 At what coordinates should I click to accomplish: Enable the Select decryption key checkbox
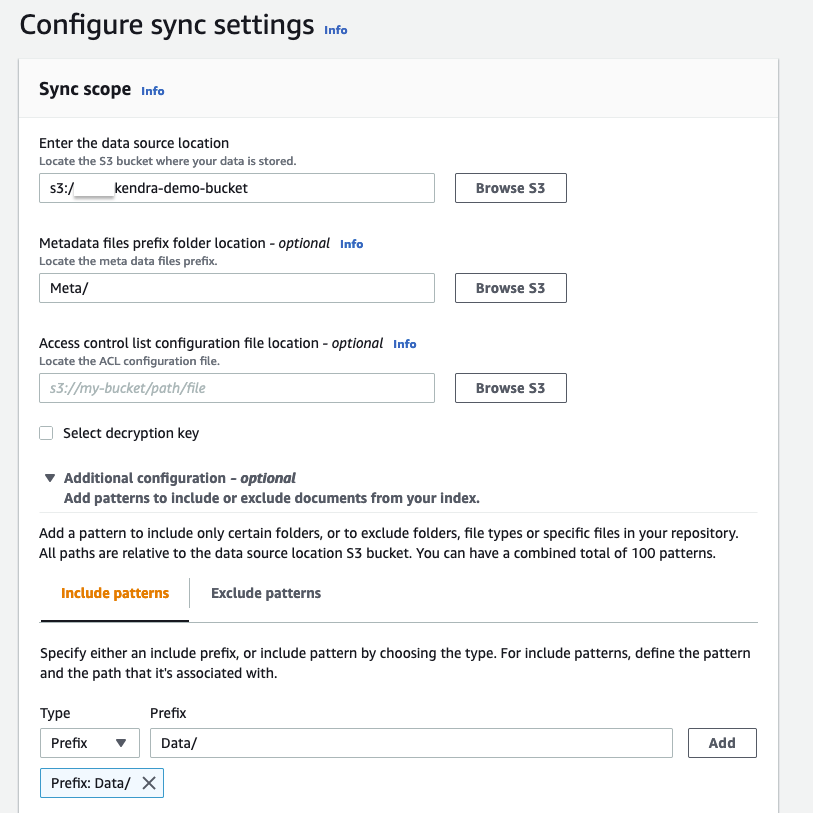(46, 433)
